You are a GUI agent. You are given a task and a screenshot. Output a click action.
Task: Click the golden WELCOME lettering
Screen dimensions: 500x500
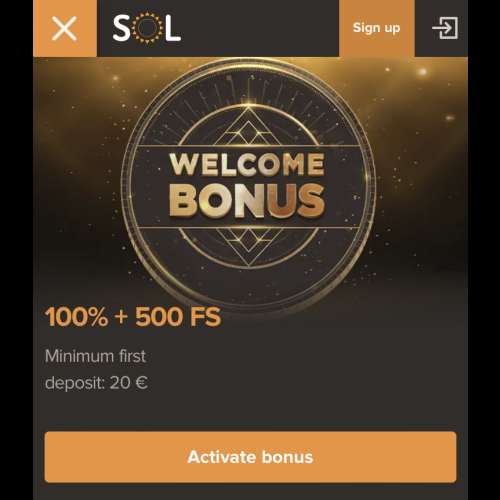pyautogui.click(x=247, y=164)
